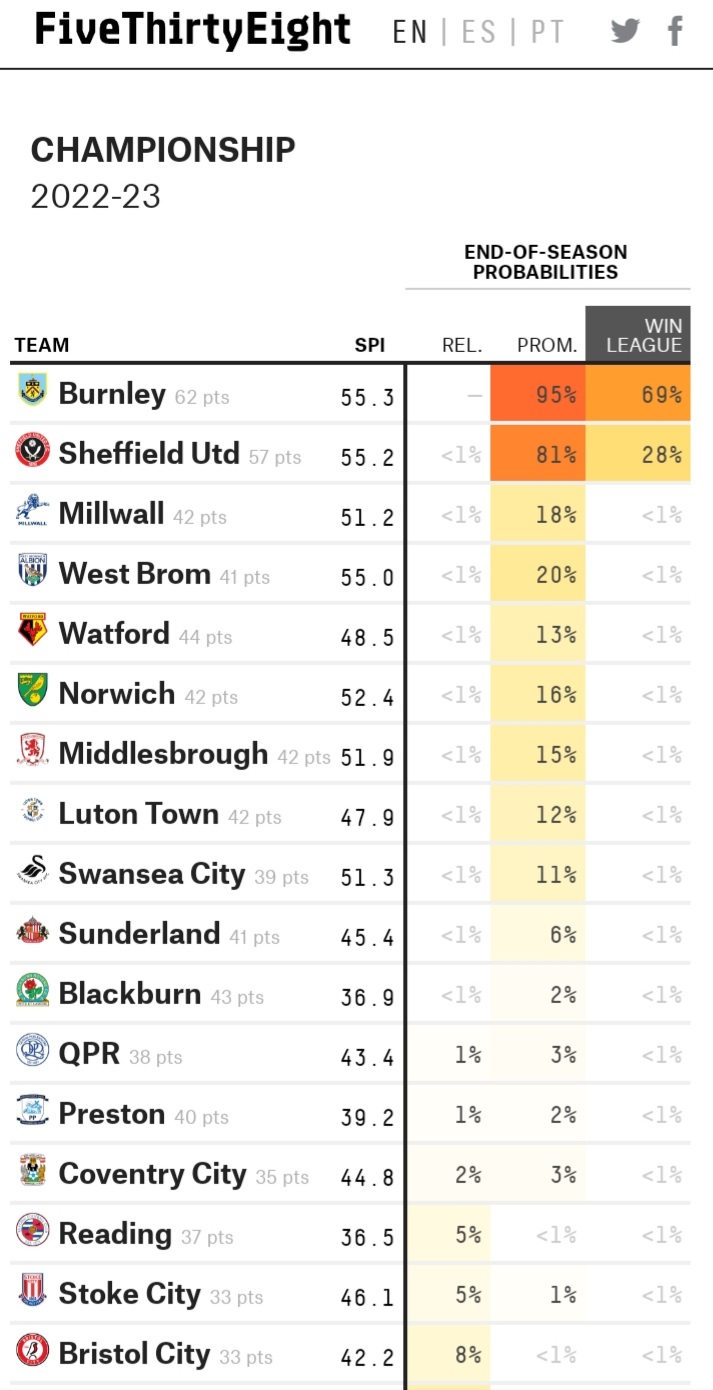Viewport: 713px width, 1390px height.
Task: Click the Facebook share icon
Action: pos(675,31)
